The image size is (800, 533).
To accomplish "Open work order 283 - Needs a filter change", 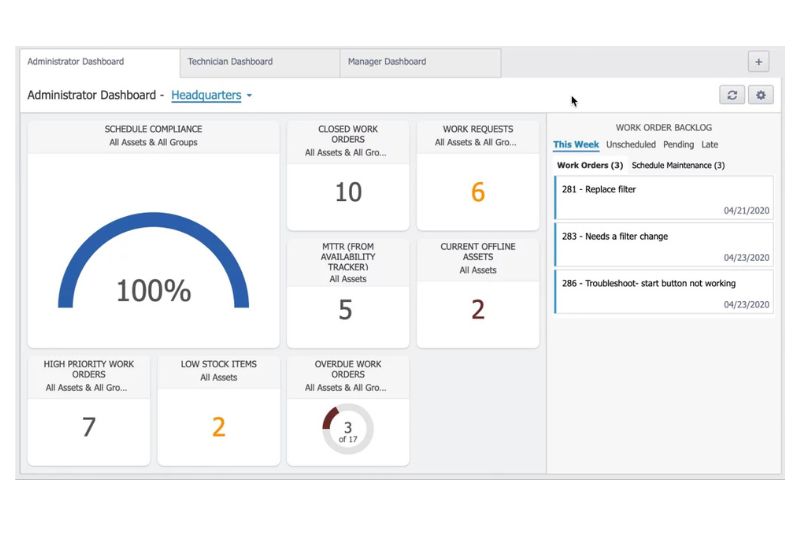I will coord(664,245).
